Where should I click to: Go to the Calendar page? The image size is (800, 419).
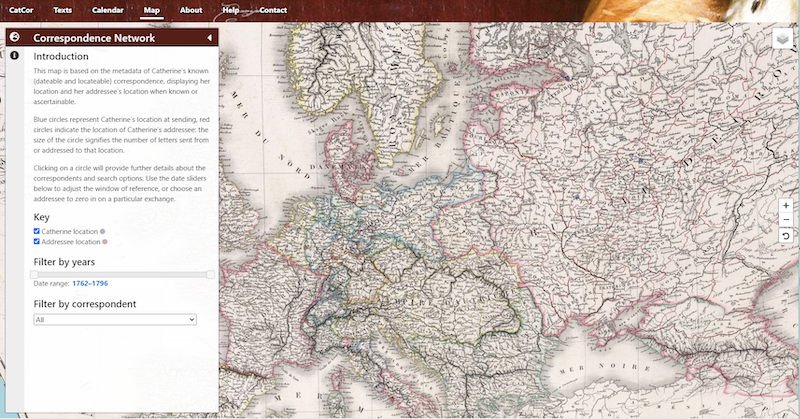(x=108, y=10)
